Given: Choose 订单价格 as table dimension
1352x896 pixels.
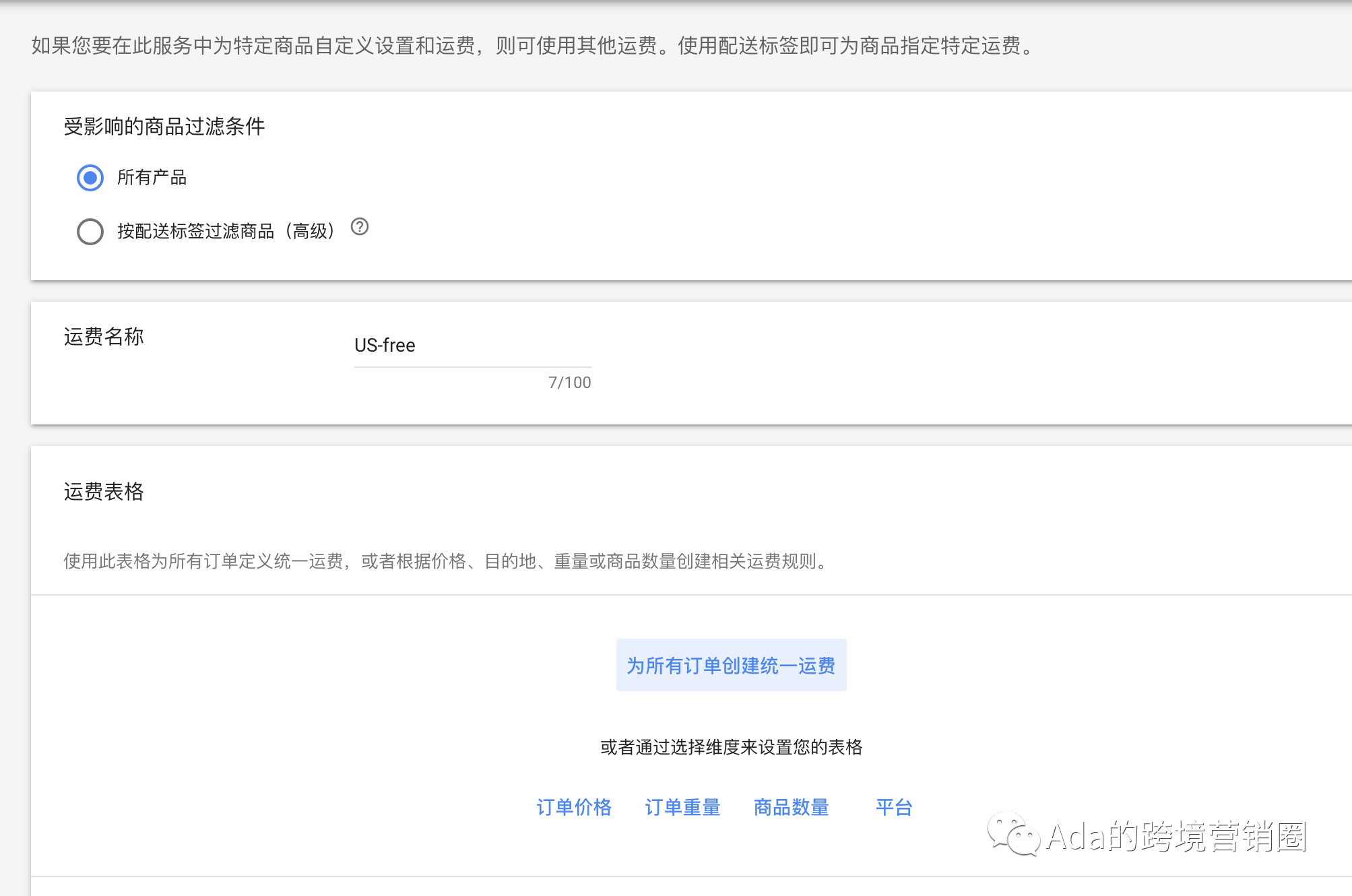Looking at the screenshot, I should click(574, 807).
